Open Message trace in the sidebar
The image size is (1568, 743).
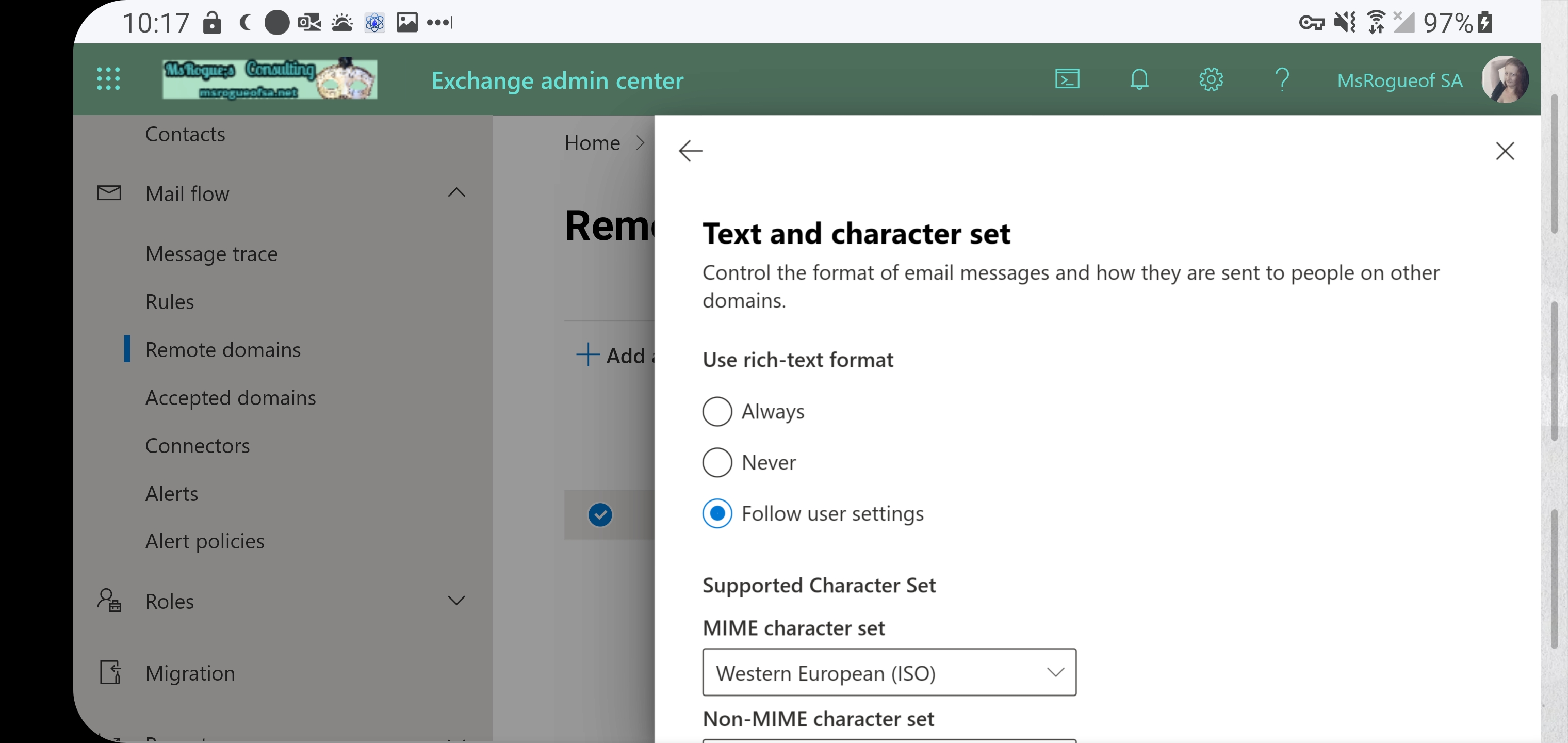click(211, 253)
